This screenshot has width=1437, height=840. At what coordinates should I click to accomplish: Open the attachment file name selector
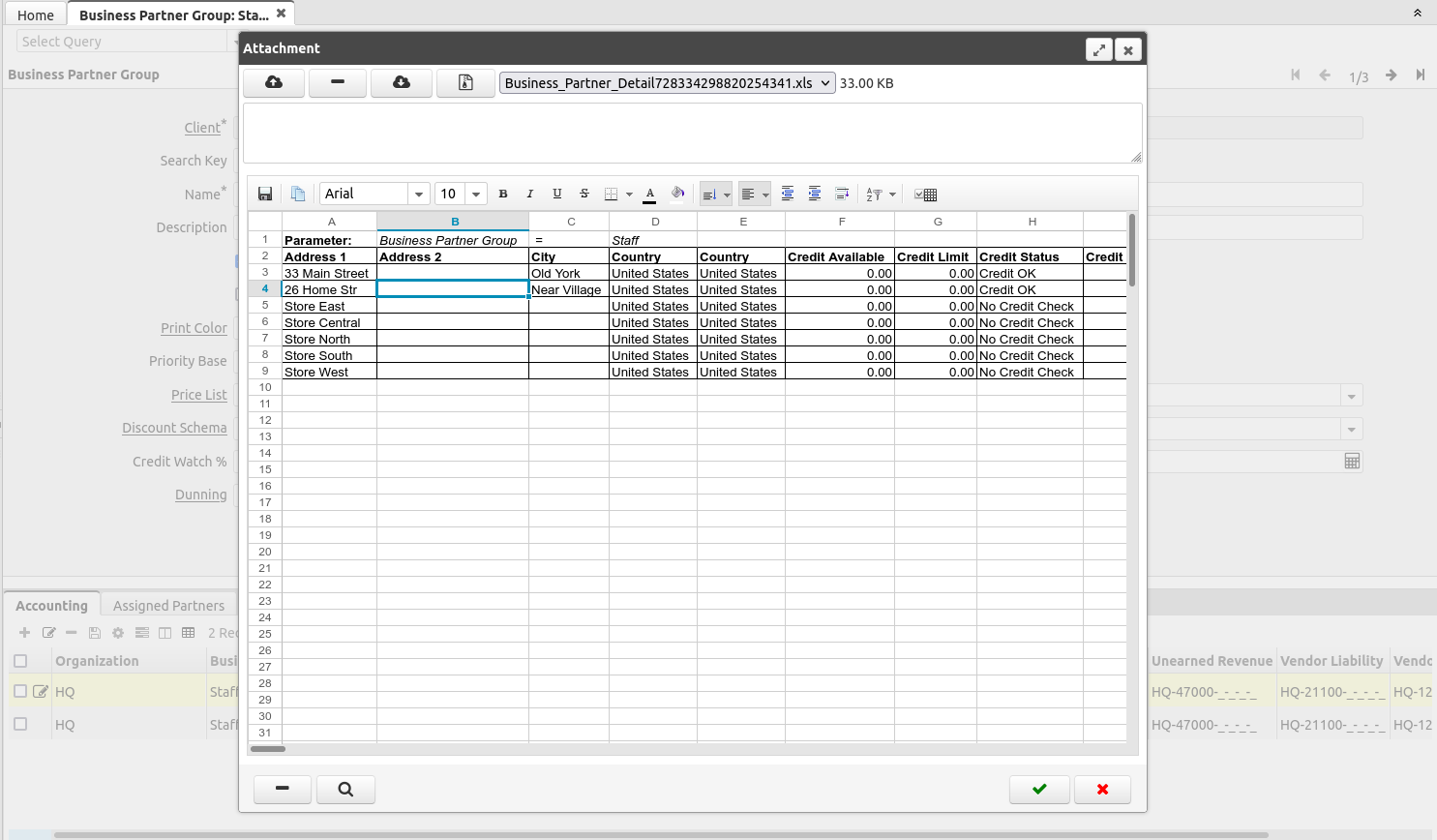click(668, 83)
